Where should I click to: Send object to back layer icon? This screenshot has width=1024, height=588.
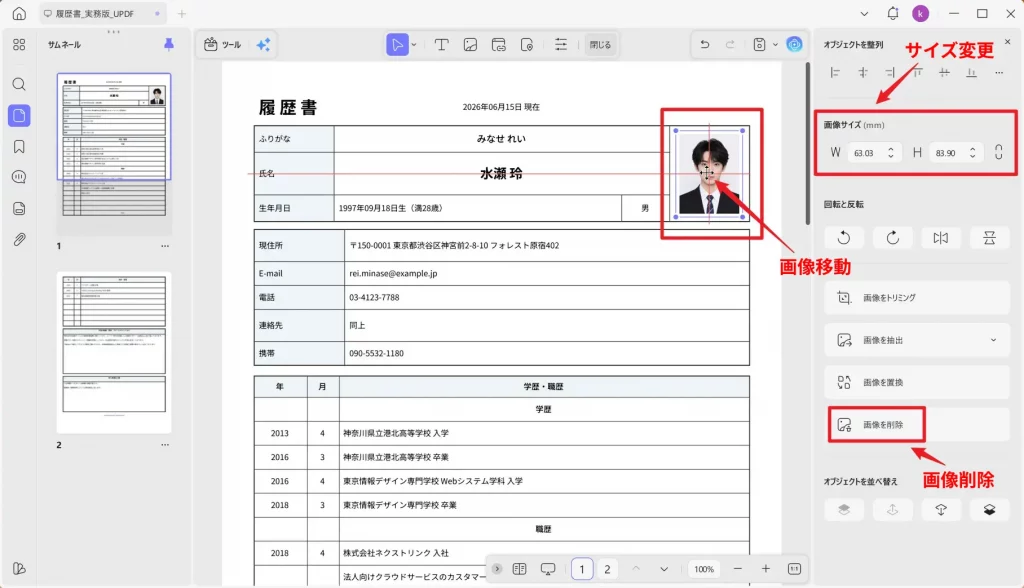coord(989,510)
